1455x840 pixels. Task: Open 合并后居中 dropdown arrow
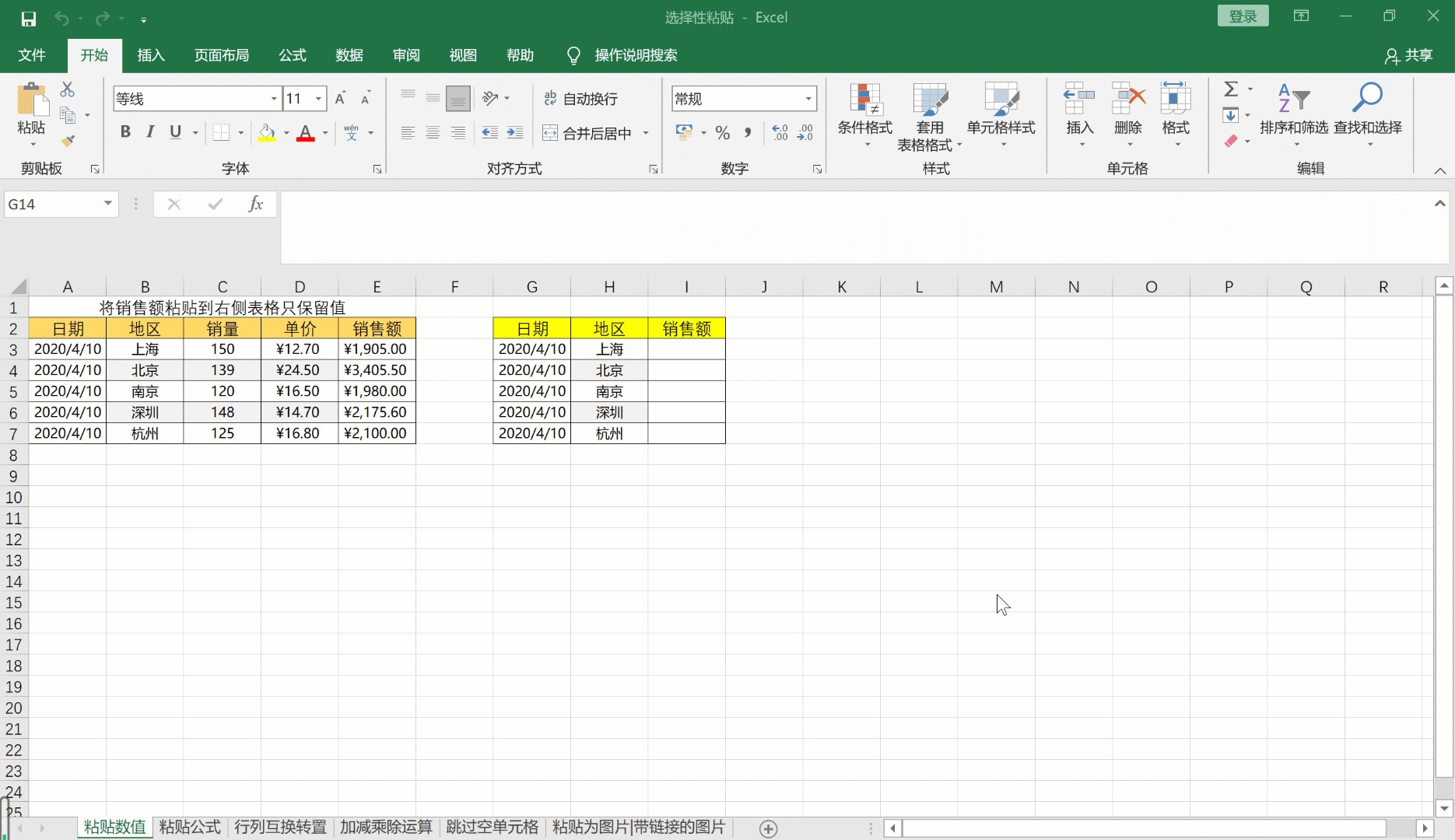646,133
